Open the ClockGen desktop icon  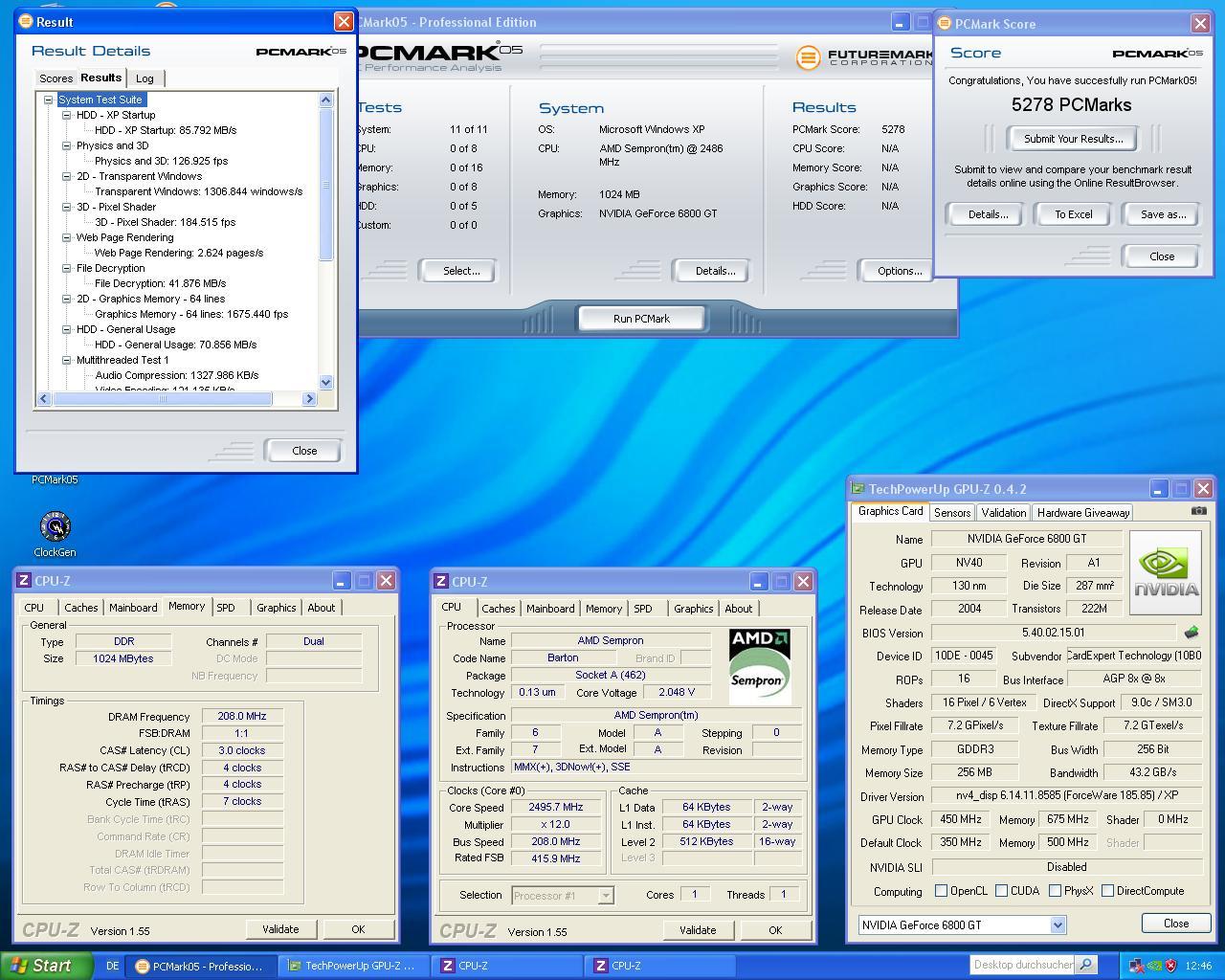[x=56, y=527]
